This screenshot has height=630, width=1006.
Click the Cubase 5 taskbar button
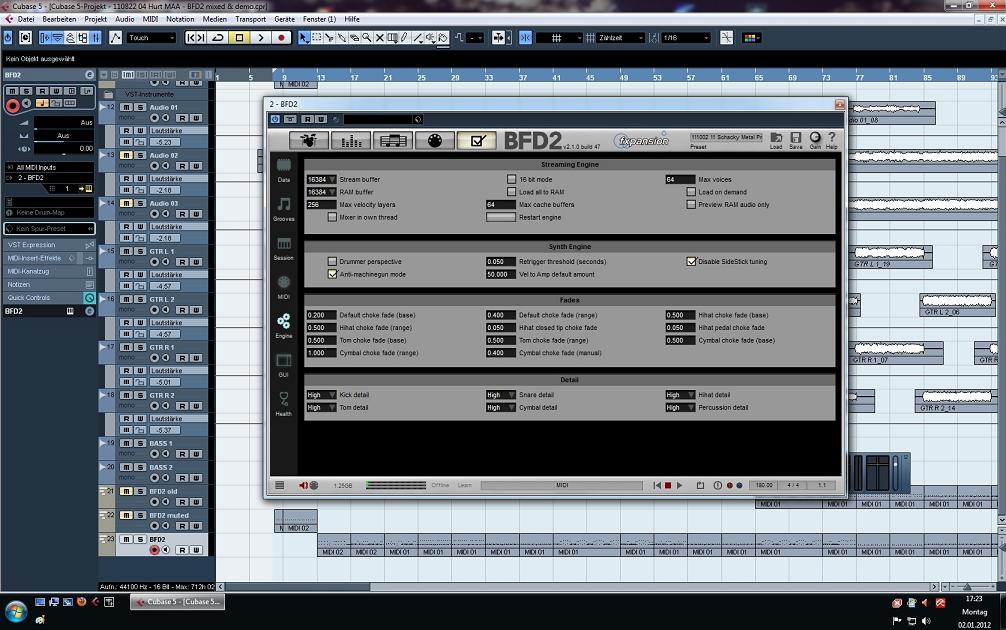coord(178,602)
